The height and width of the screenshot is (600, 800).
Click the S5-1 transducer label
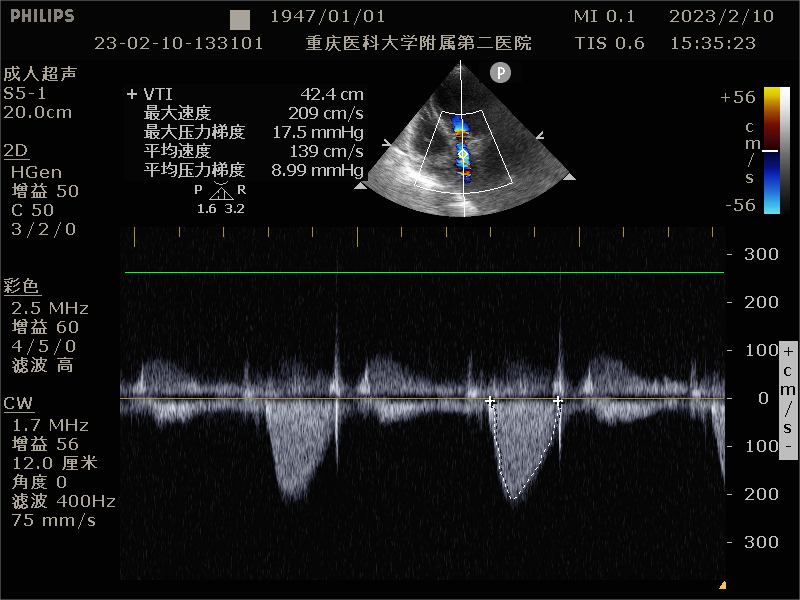coord(26,93)
